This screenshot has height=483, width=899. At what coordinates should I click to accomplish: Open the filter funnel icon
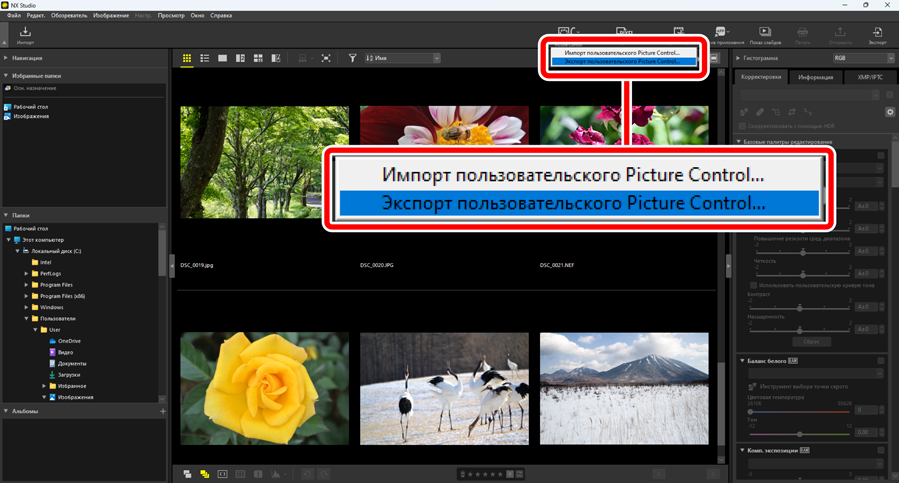pyautogui.click(x=352, y=59)
